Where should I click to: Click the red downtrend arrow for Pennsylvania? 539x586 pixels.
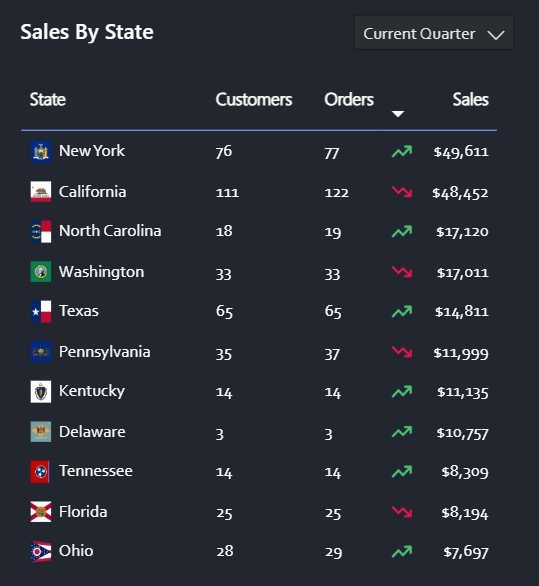[402, 352]
